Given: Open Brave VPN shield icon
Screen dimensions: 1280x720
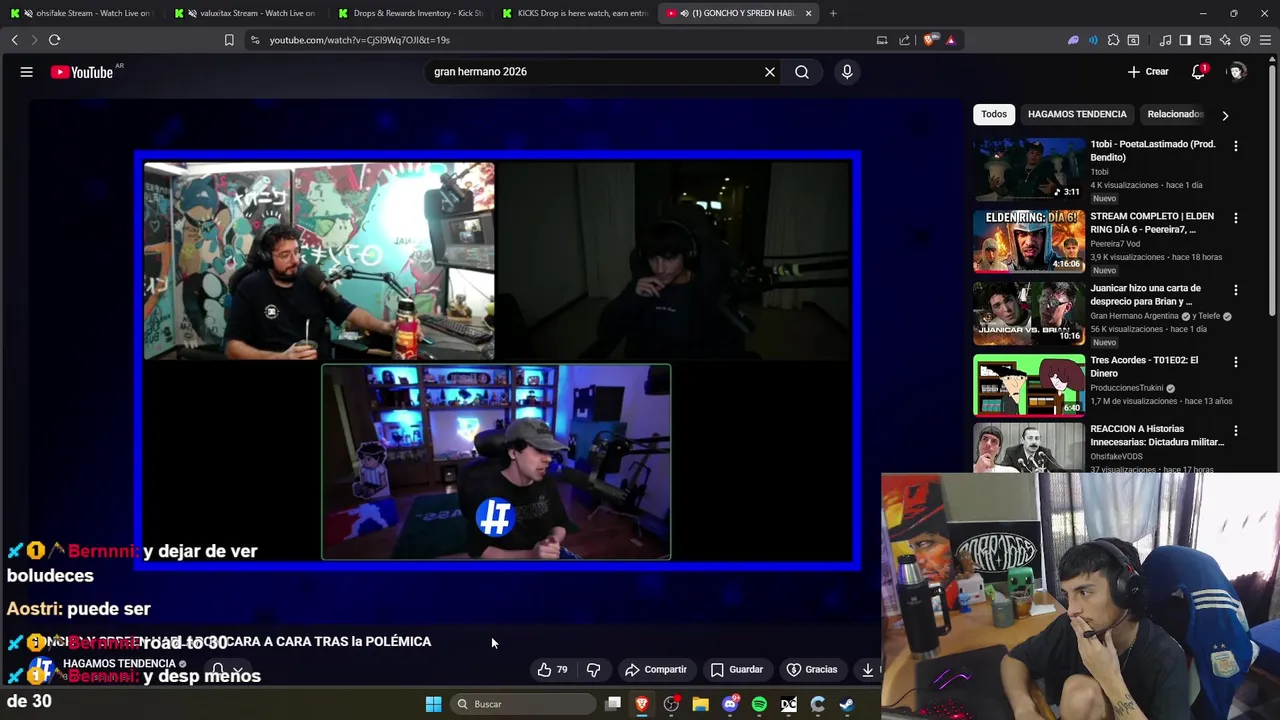Looking at the screenshot, I should (x=1245, y=40).
